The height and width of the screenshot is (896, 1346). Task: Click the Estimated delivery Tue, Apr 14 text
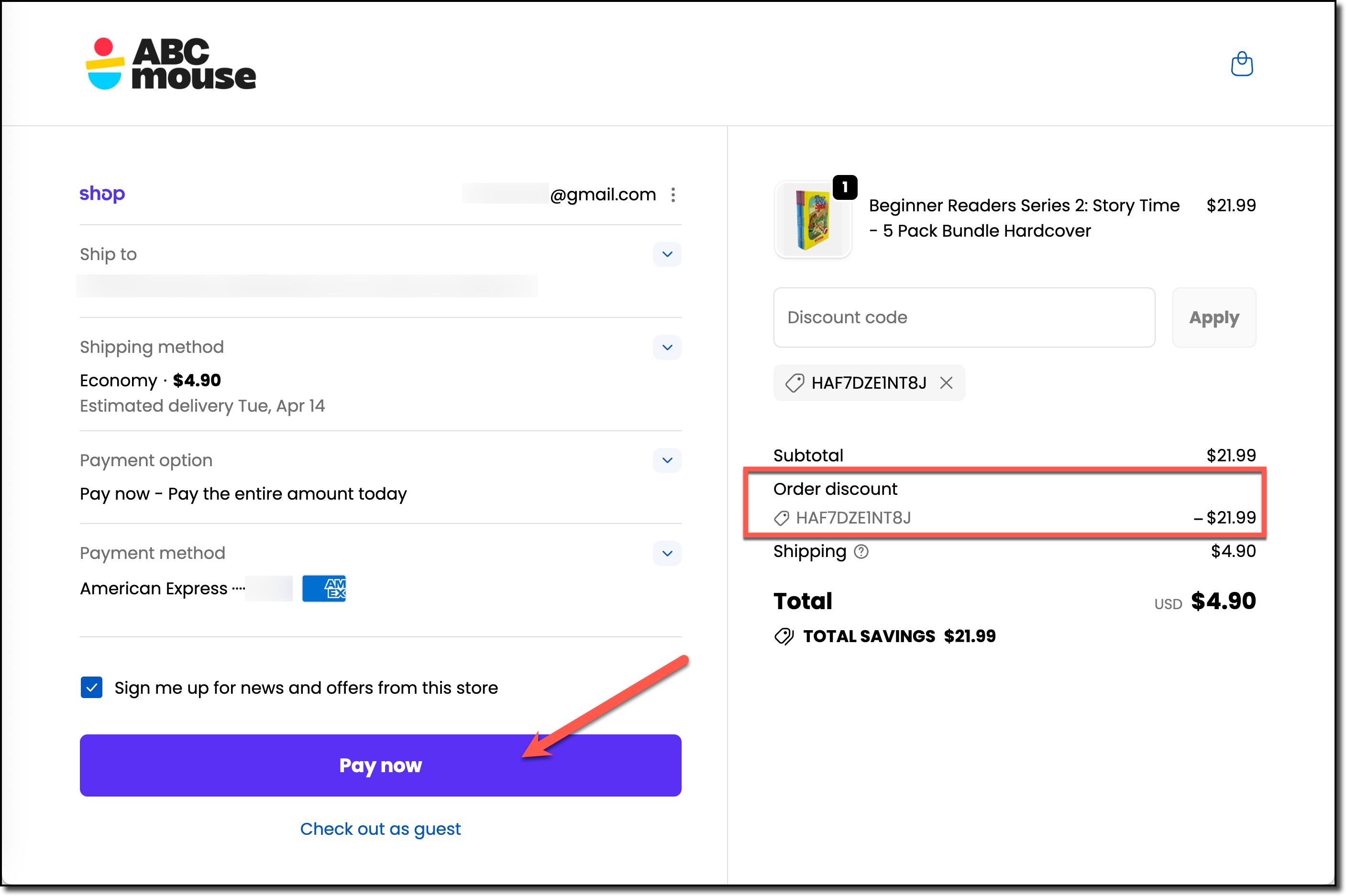pyautogui.click(x=202, y=406)
